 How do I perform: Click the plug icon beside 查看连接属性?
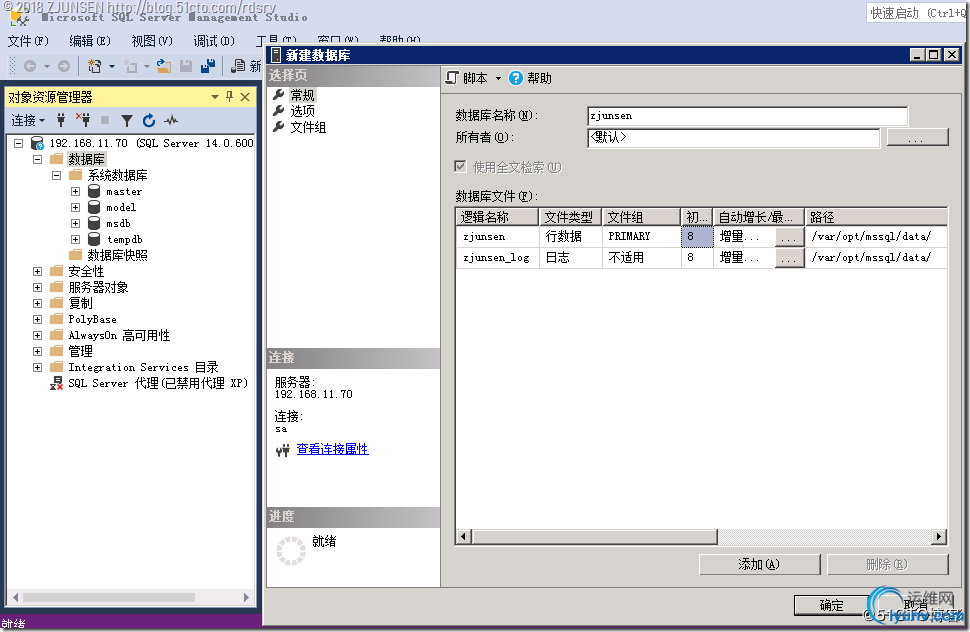pyautogui.click(x=283, y=450)
